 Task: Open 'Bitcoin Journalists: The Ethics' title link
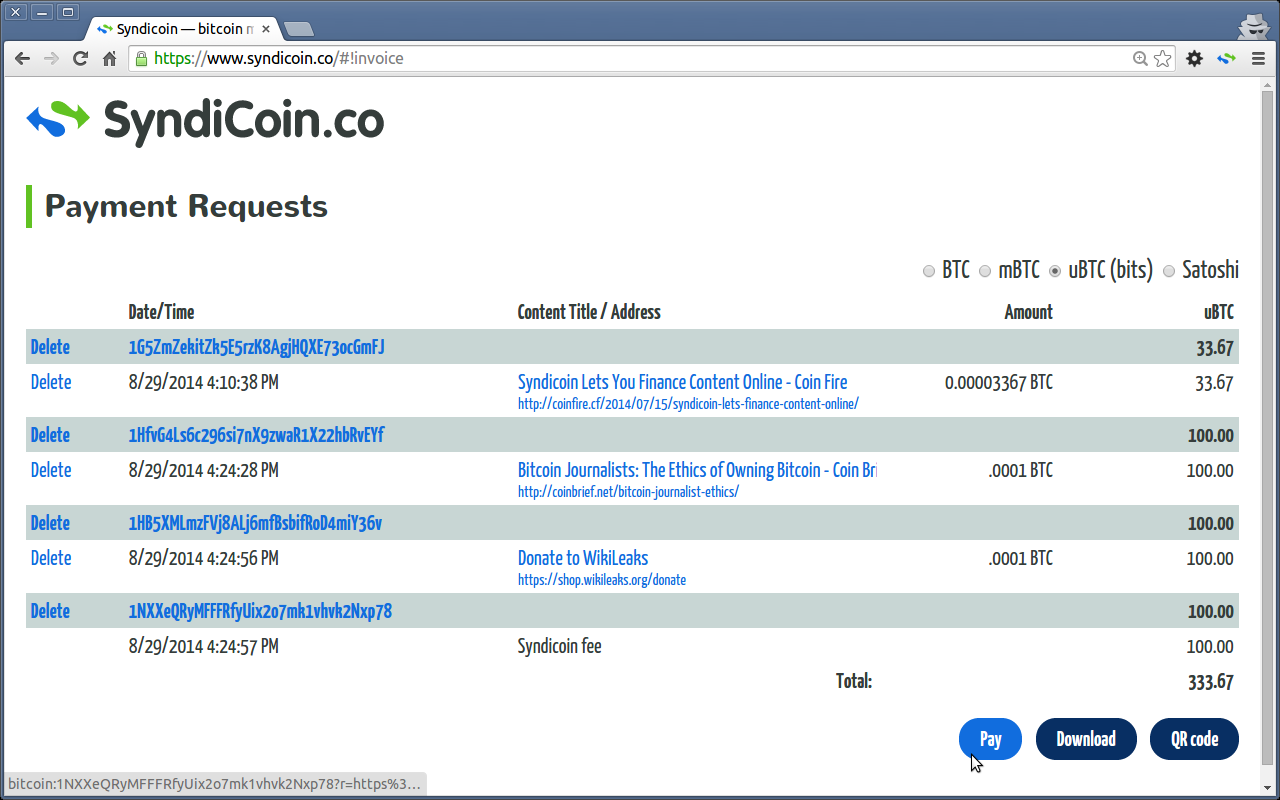(x=697, y=470)
